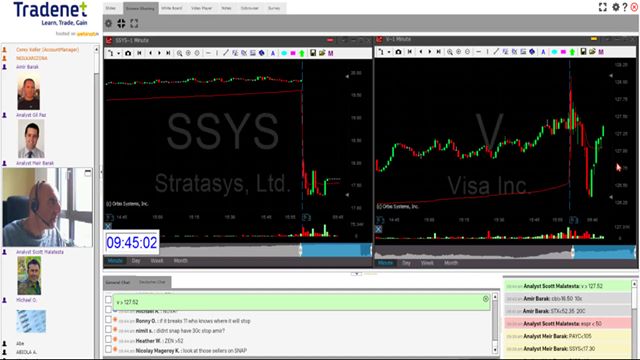Click the camera snapshot icon in SSYS toolbar
640x360 pixels.
(128, 53)
